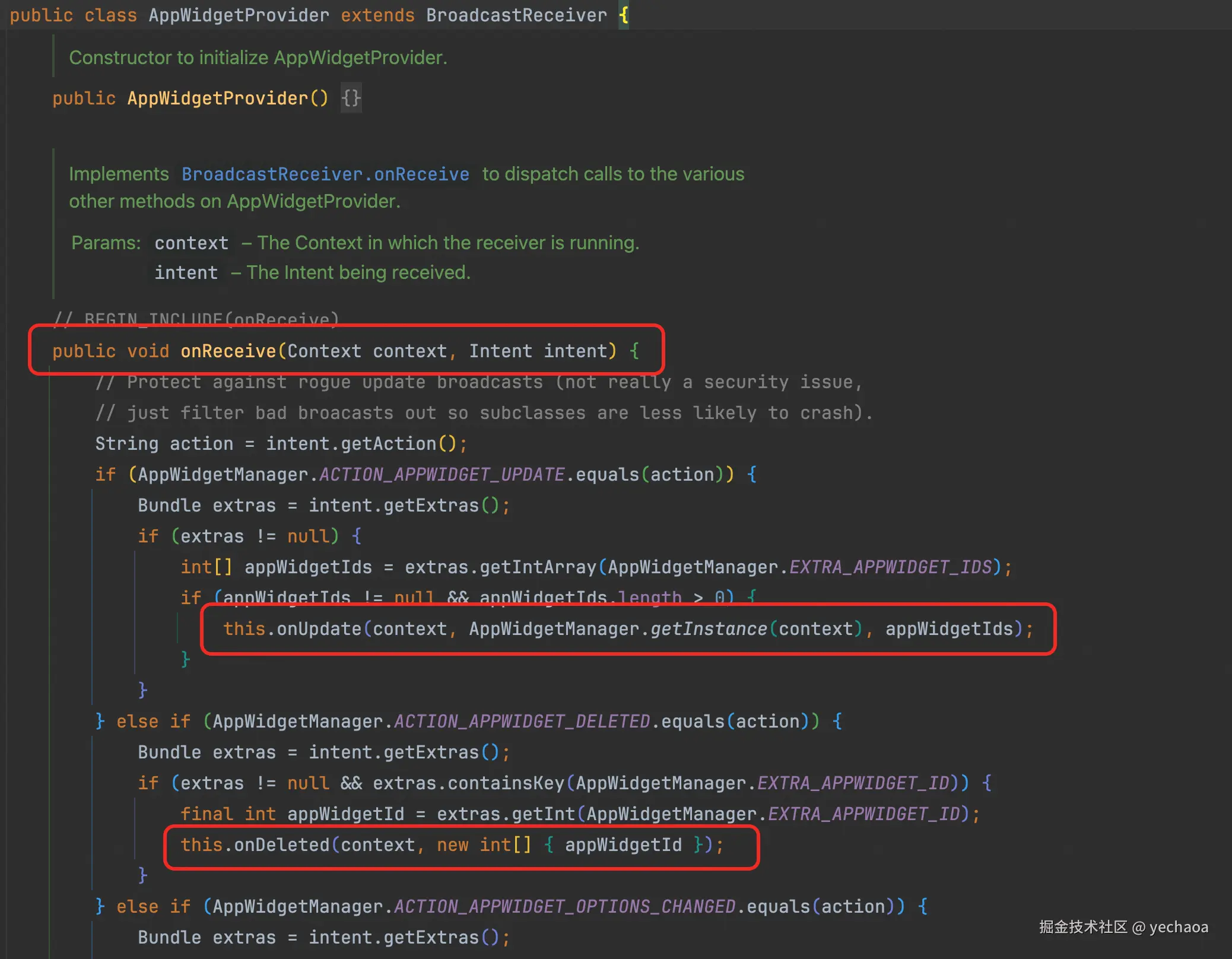Click the ACTION_APPWIDGET_UPDATE constant

click(x=442, y=474)
